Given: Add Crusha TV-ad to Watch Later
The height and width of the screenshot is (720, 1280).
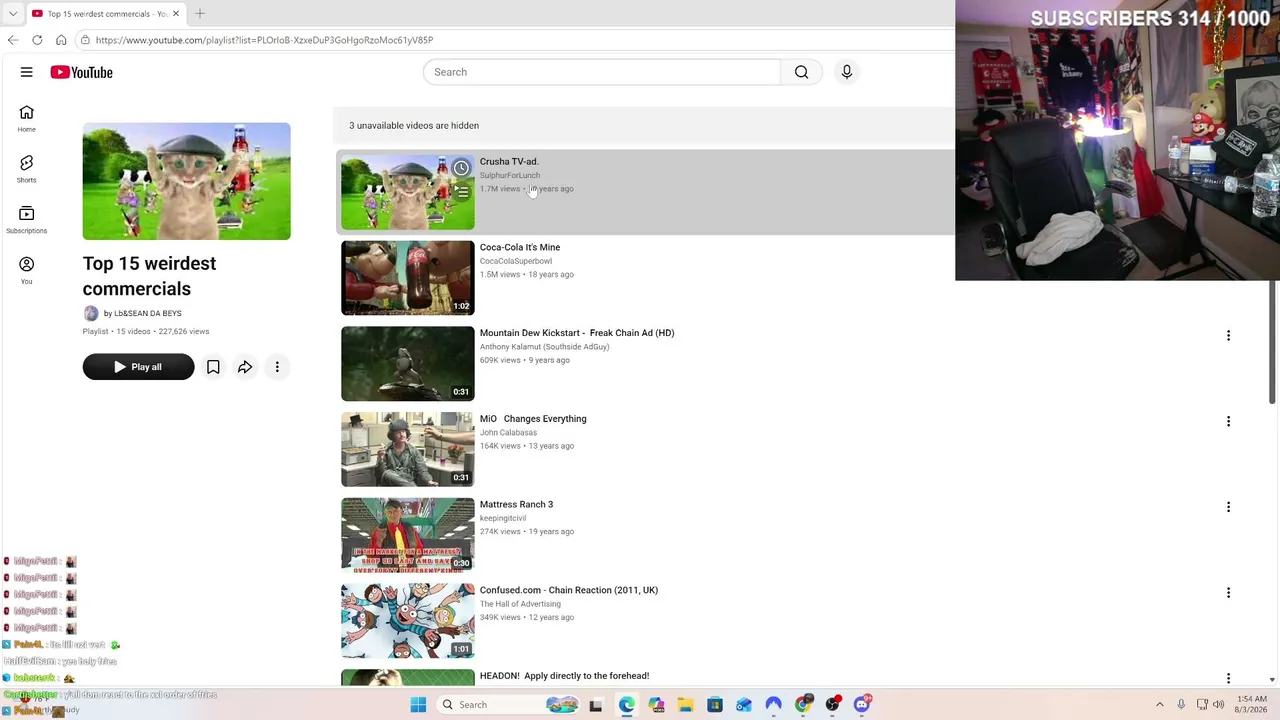Looking at the screenshot, I should point(461,168).
